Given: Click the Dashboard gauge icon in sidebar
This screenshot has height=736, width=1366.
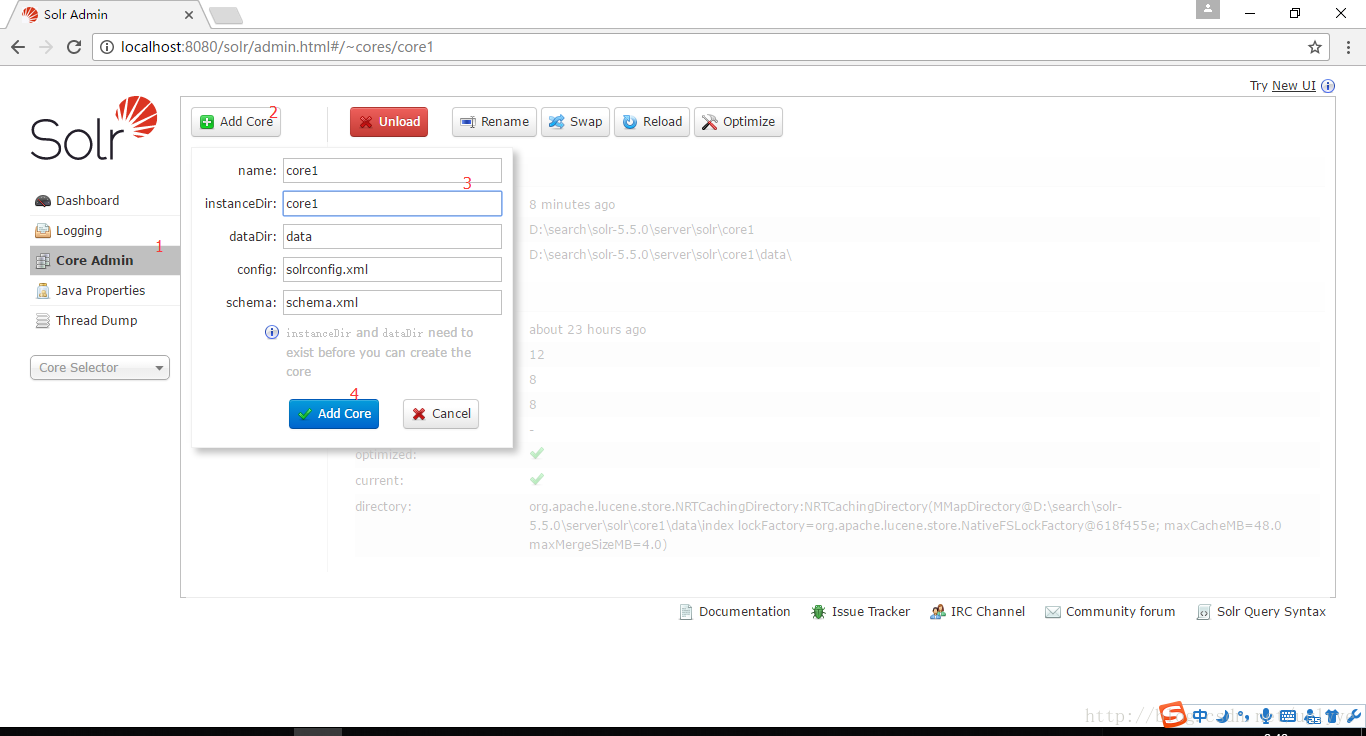Looking at the screenshot, I should tap(43, 201).
